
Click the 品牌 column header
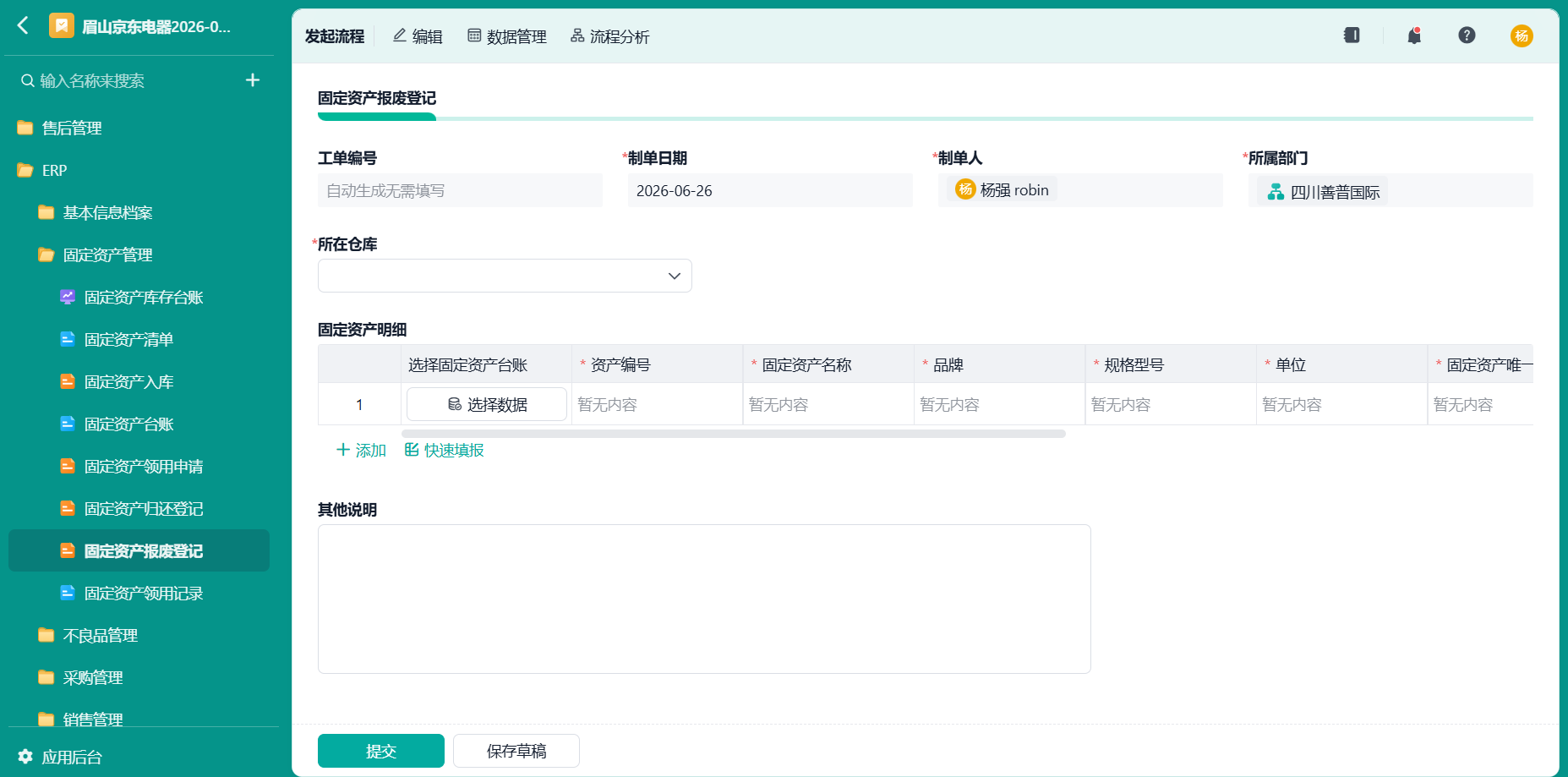click(x=1000, y=364)
